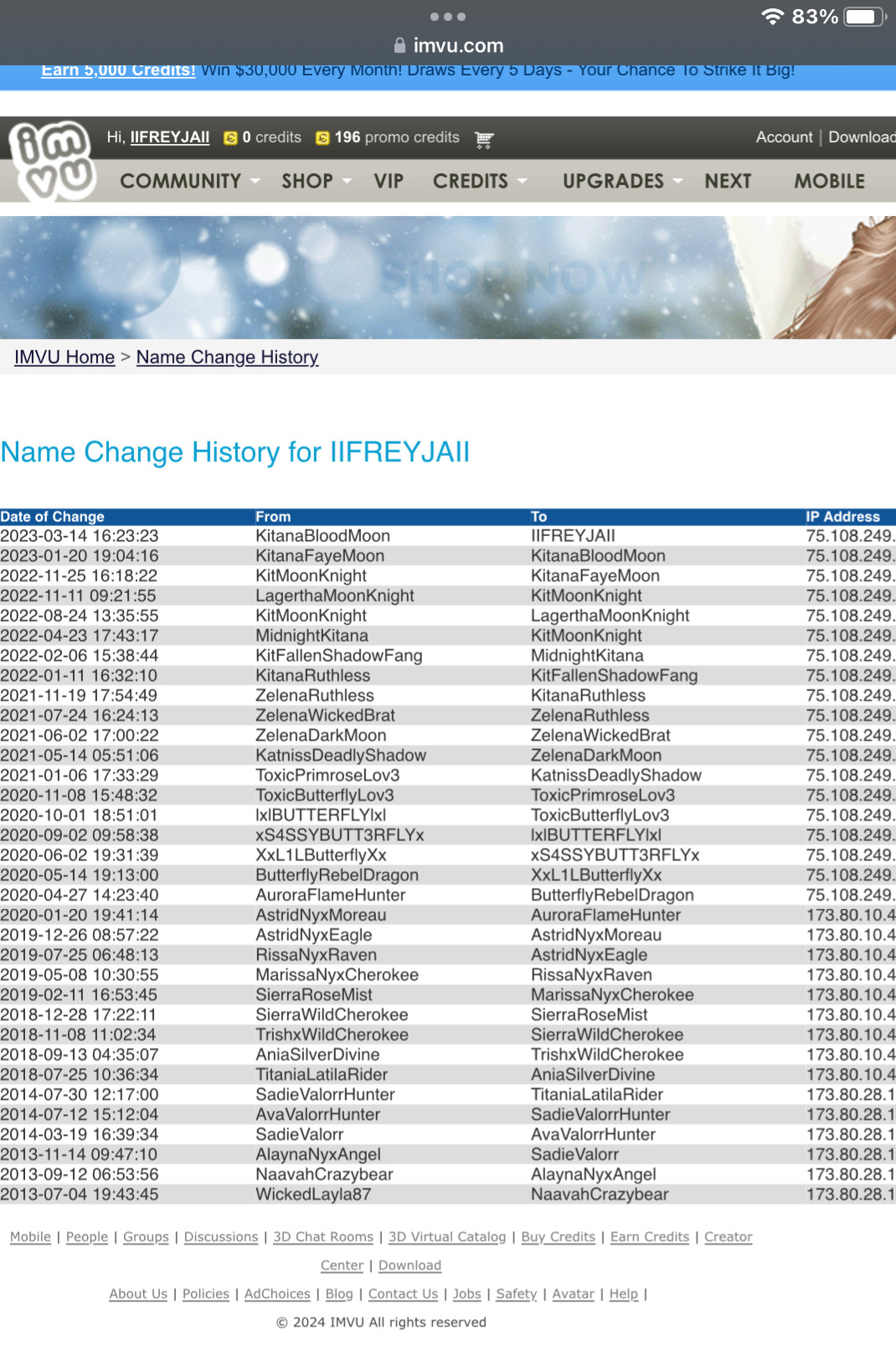This screenshot has height=1357, width=896.
Task: Open the 3D Chat Rooms footer link
Action: click(323, 1237)
